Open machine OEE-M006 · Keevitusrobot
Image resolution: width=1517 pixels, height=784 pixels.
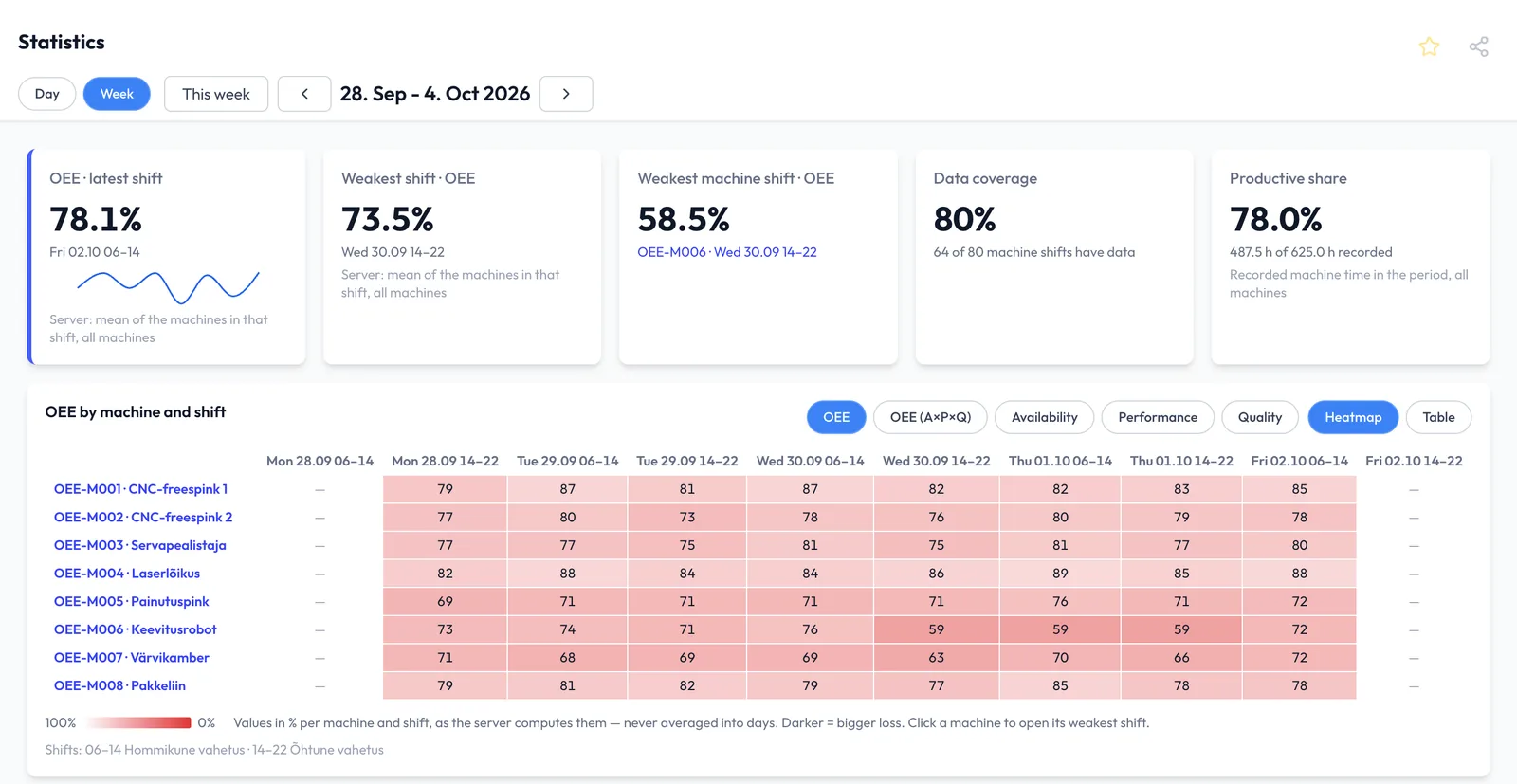[136, 629]
